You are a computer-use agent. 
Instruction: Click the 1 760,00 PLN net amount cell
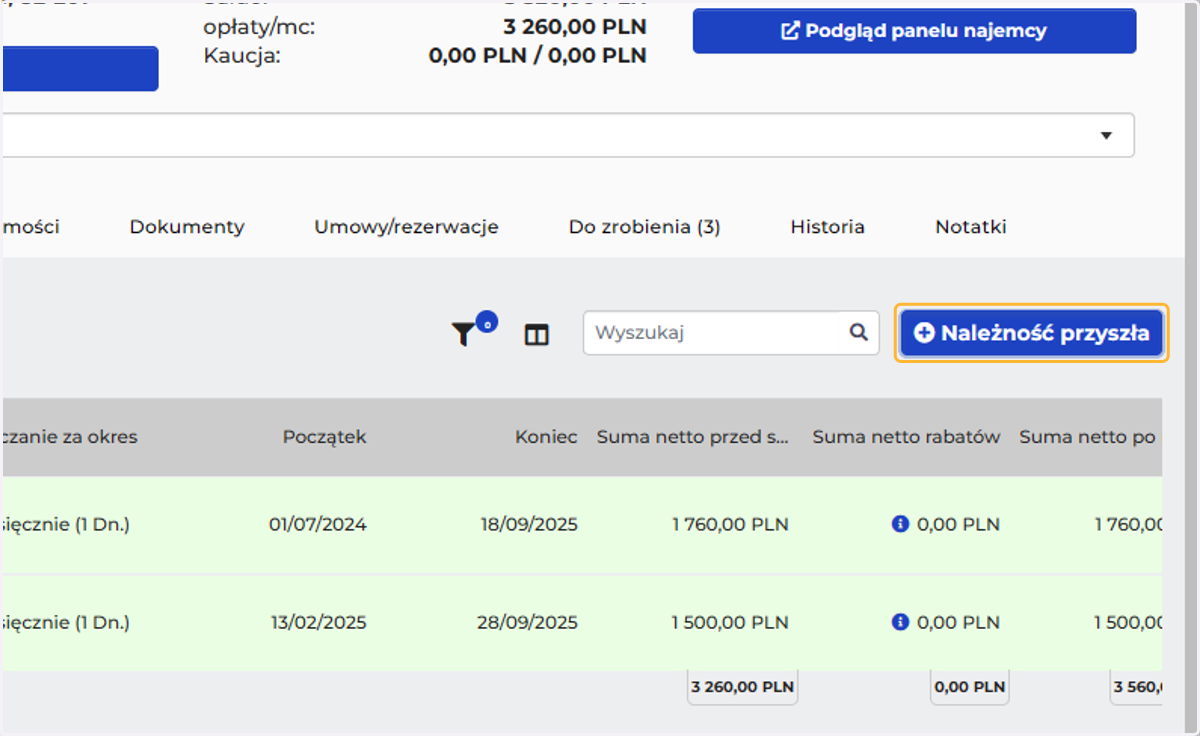pyautogui.click(x=730, y=524)
